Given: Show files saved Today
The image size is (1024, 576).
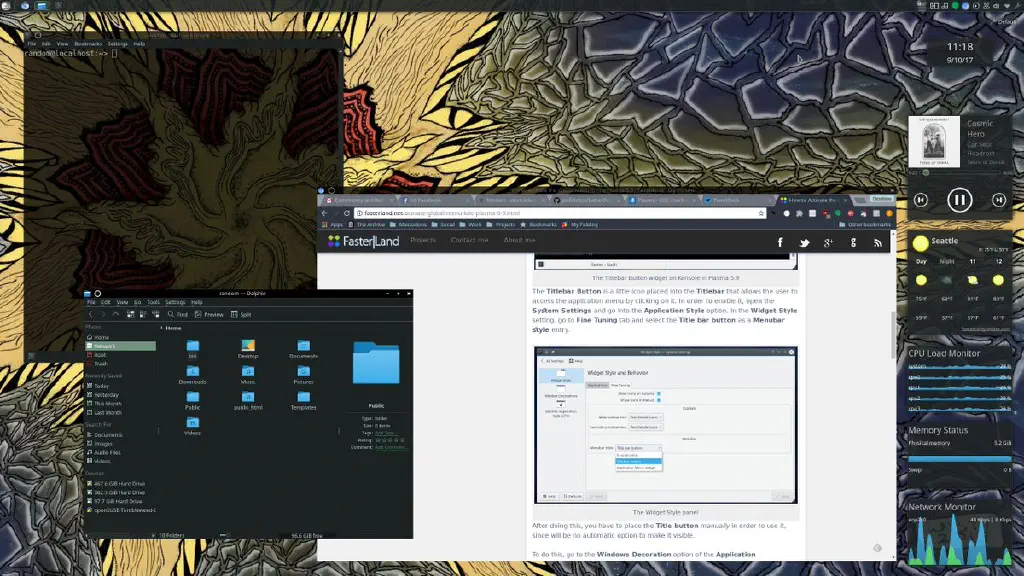Looking at the screenshot, I should click(121, 386).
